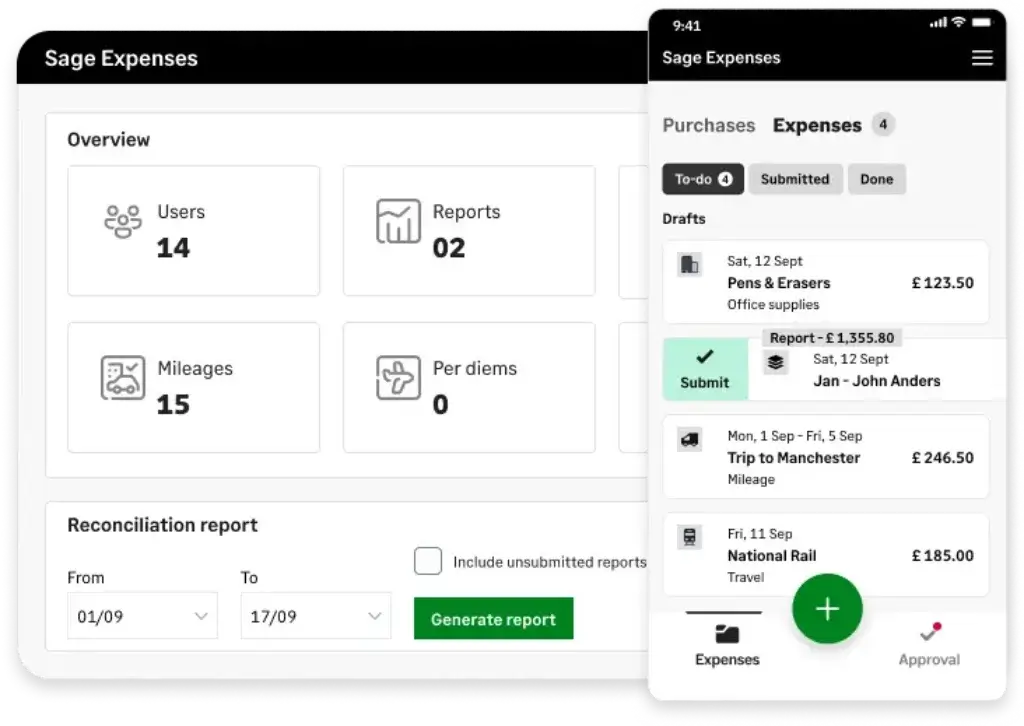Switch to the Expenses tab
Screen dimensions: 1024x726
[817, 125]
